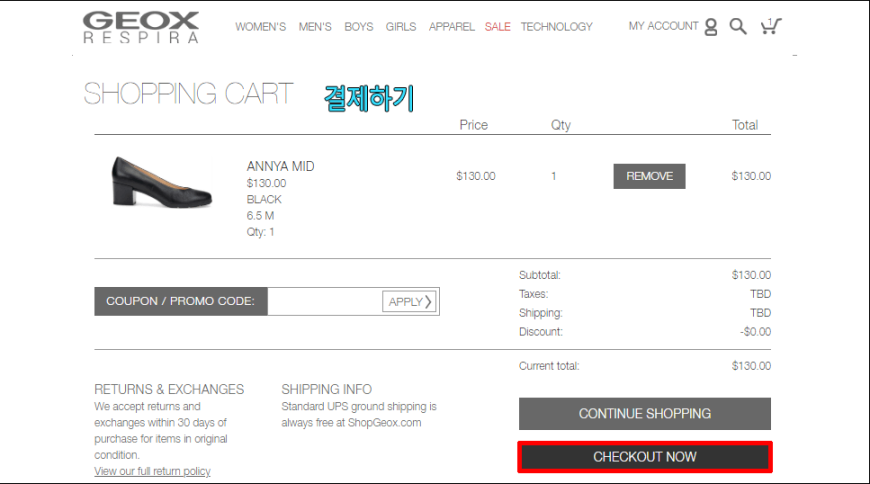Viewport: 870px width, 484px height.
Task: Focus the coupon / promo code field
Action: click(325, 301)
